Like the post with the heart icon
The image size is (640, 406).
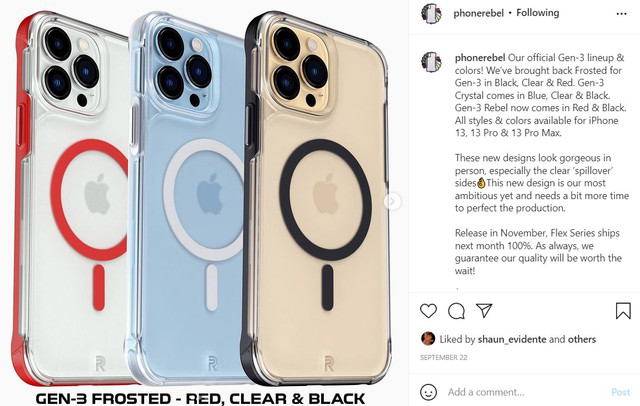tap(428, 311)
